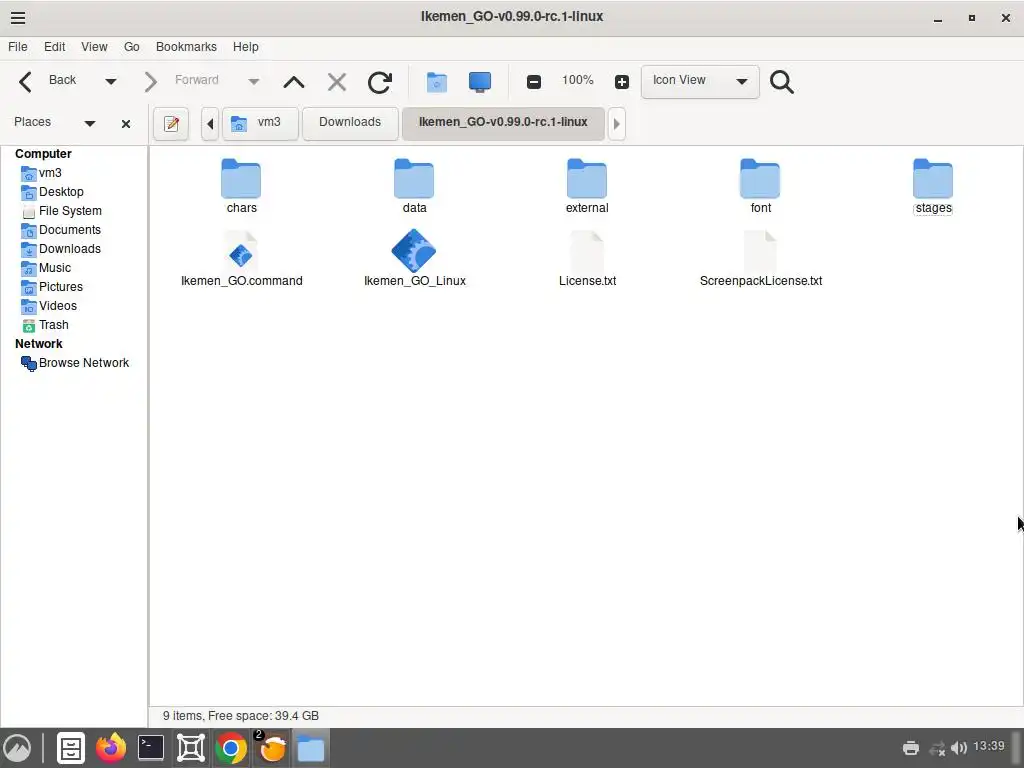
Task: Open the volume speaker tray icon
Action: tap(959, 748)
